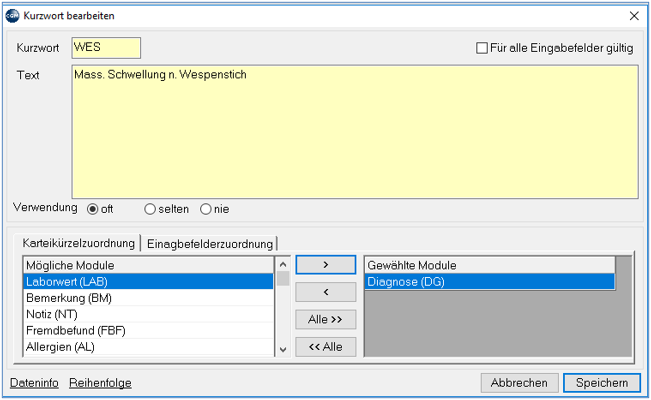The image size is (651, 400).
Task: Click the module list scroll up arrow
Action: (283, 264)
